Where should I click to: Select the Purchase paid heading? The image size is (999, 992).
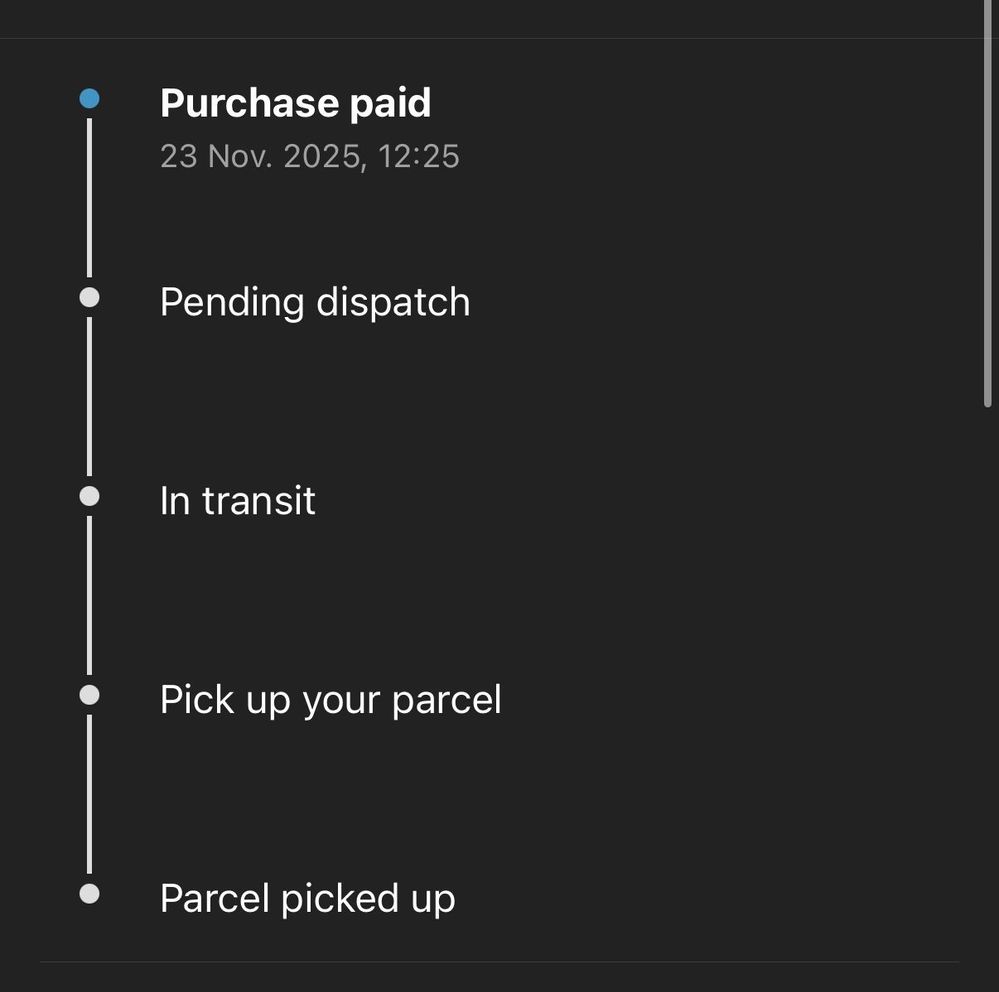(295, 103)
